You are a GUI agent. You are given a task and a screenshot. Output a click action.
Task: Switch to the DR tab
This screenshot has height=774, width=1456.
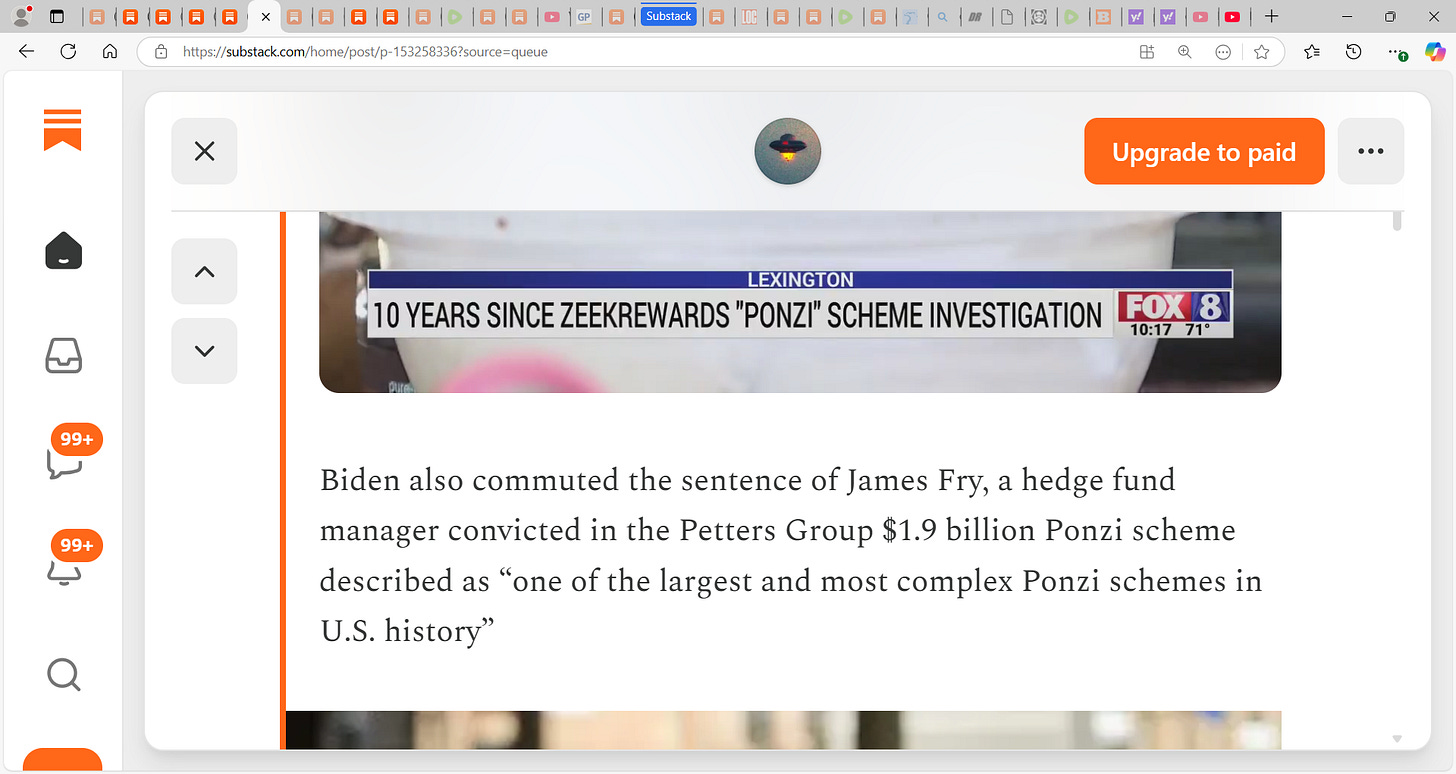(975, 16)
